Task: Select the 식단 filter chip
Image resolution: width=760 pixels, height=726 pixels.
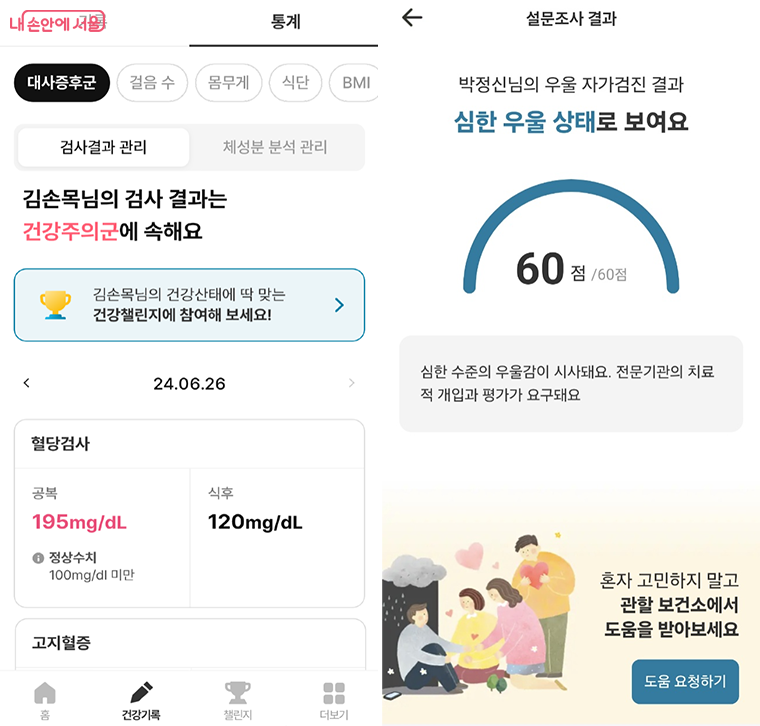Action: tap(296, 82)
